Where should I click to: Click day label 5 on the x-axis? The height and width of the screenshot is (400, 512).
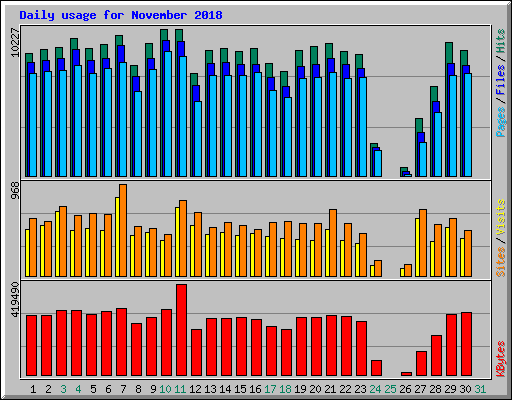(x=93, y=389)
